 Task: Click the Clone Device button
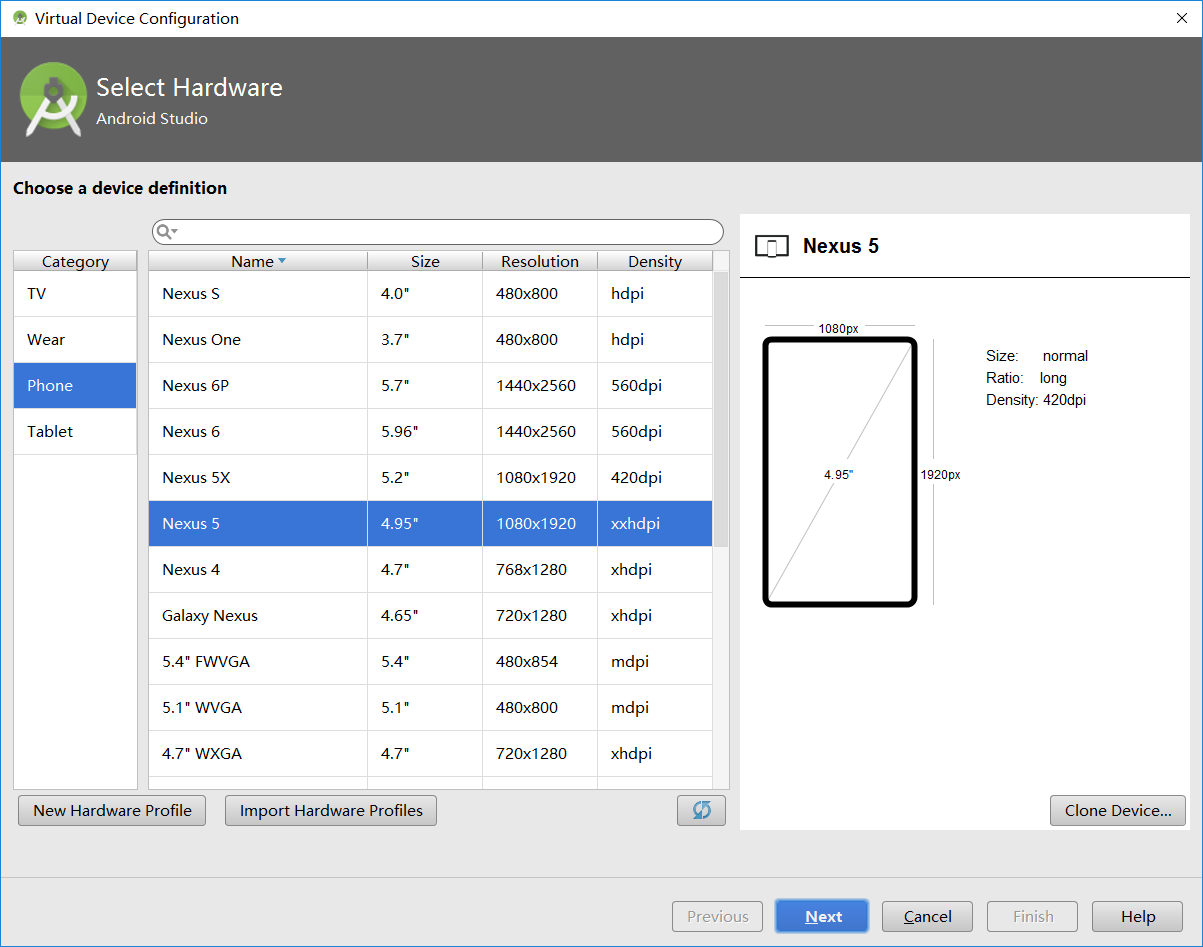[x=1118, y=810]
